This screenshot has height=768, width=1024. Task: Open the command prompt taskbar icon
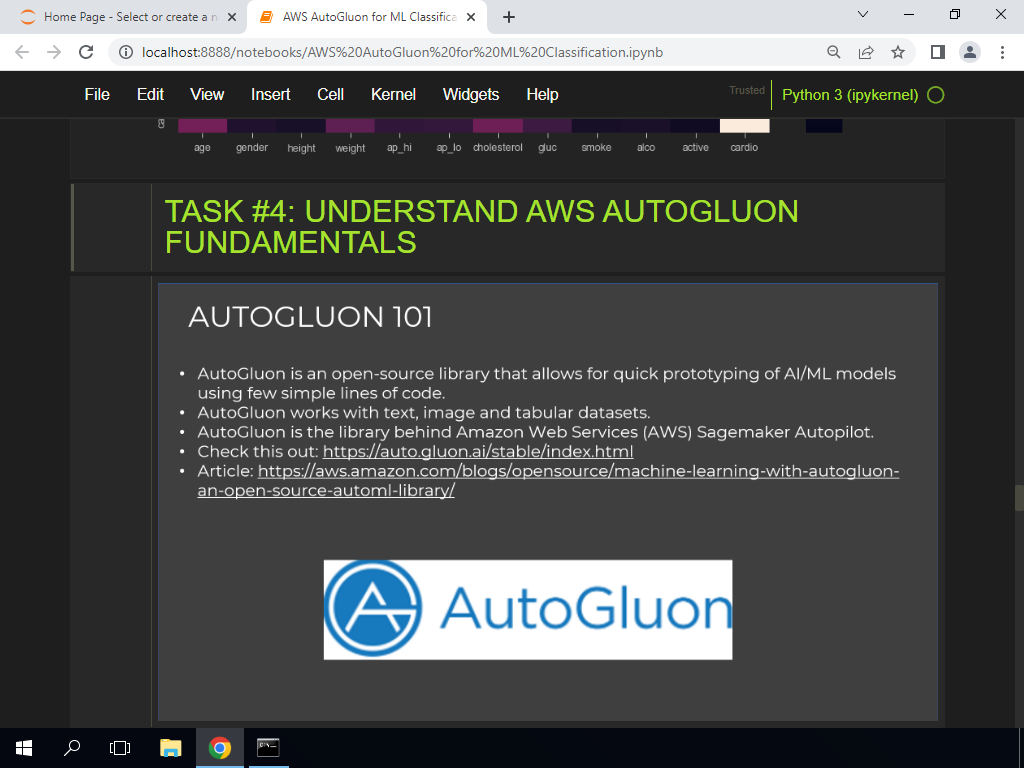pos(268,748)
